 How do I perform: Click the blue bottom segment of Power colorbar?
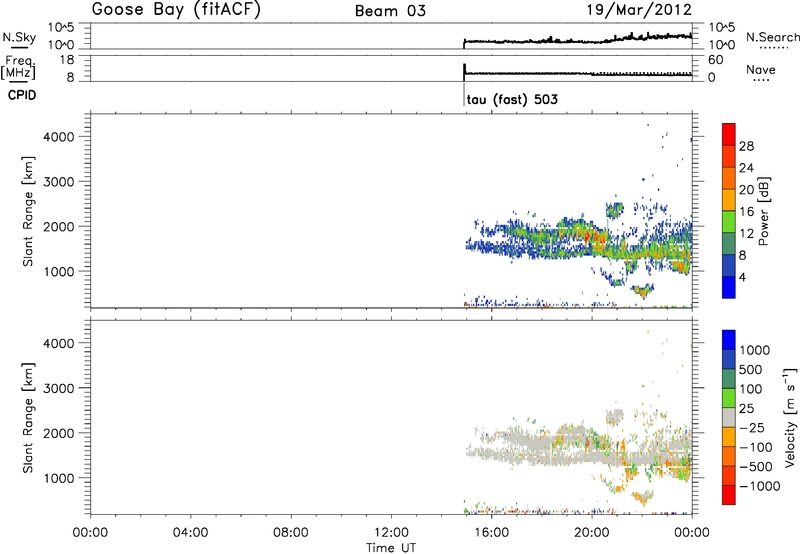point(729,287)
